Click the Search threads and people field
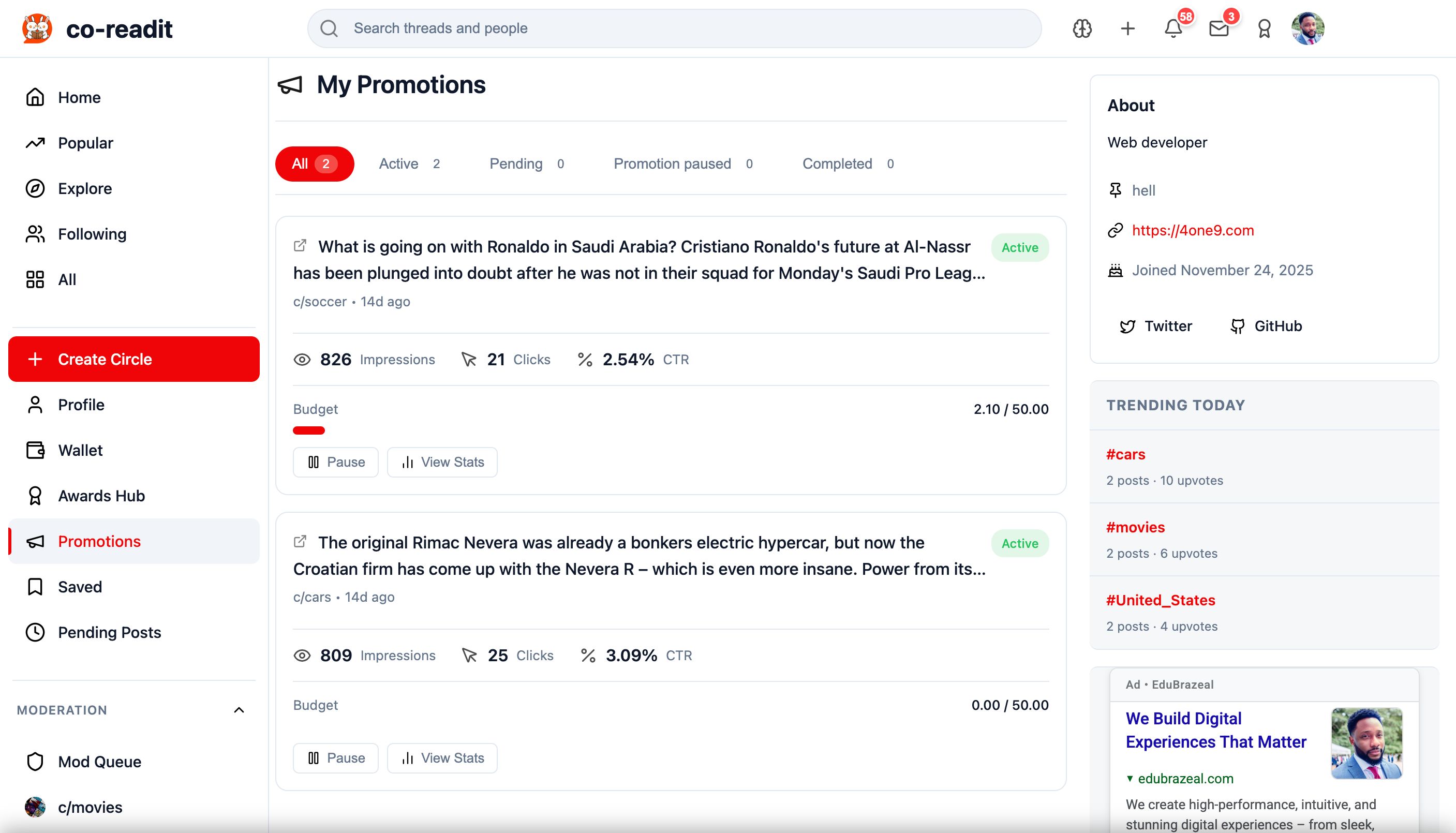 (x=674, y=28)
